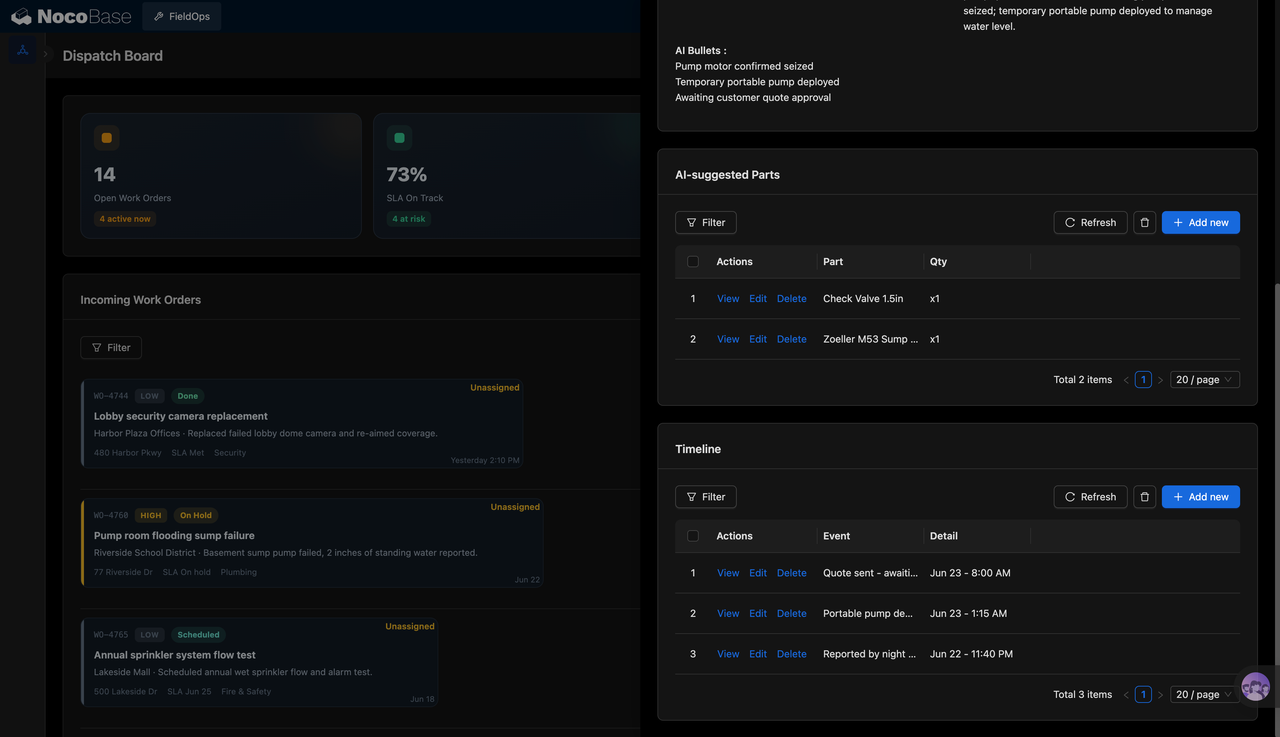Click the green SLA On Track icon

point(399,138)
